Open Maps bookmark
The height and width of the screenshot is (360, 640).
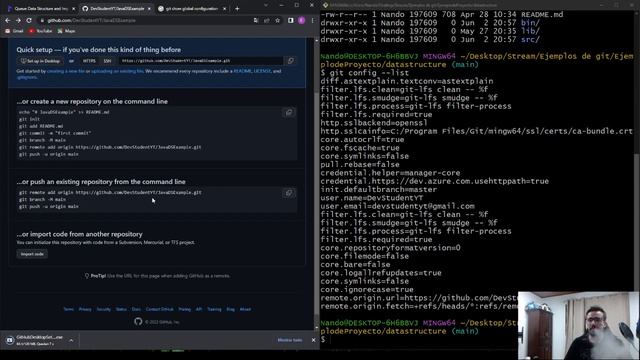(67, 31)
